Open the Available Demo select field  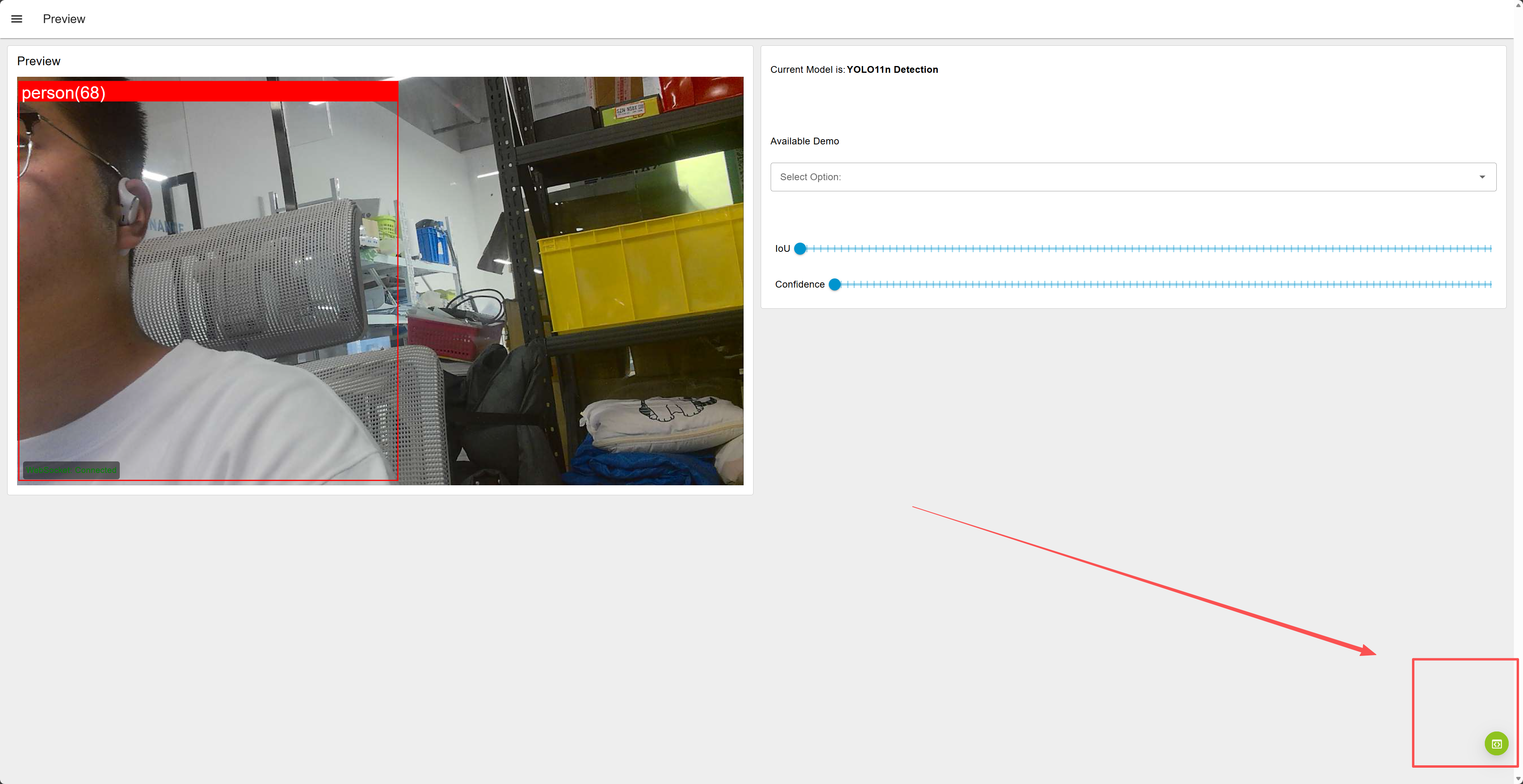click(x=1123, y=177)
